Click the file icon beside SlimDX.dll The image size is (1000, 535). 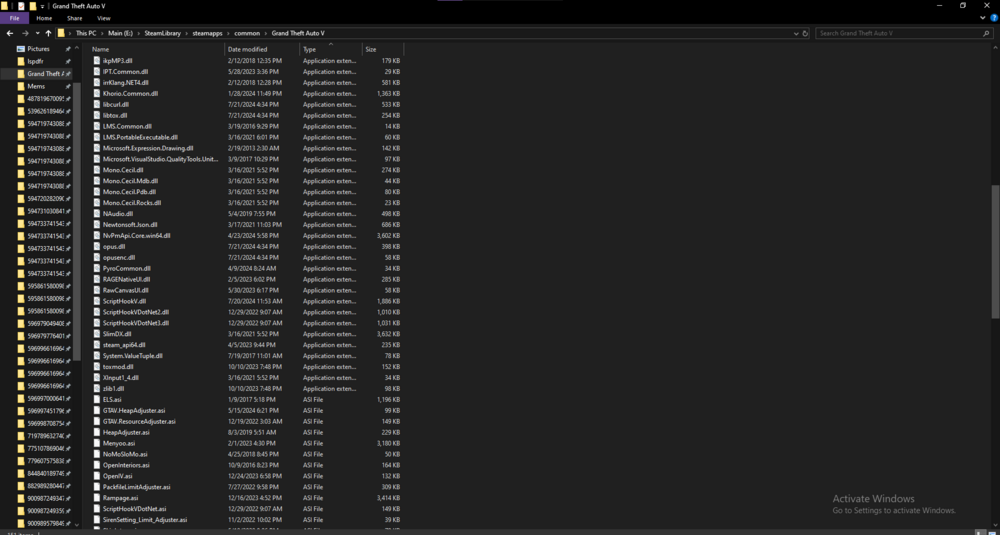pos(97,333)
